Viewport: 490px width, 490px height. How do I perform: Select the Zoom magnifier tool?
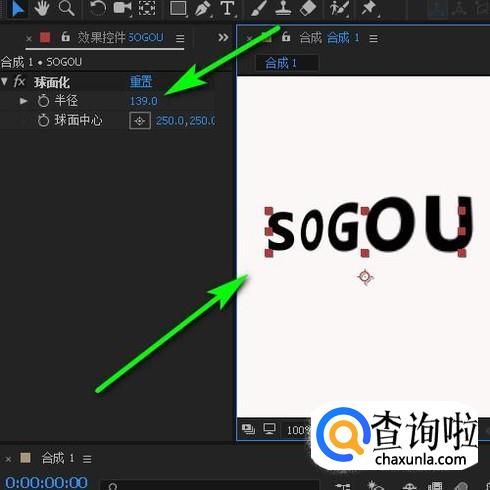(x=66, y=8)
